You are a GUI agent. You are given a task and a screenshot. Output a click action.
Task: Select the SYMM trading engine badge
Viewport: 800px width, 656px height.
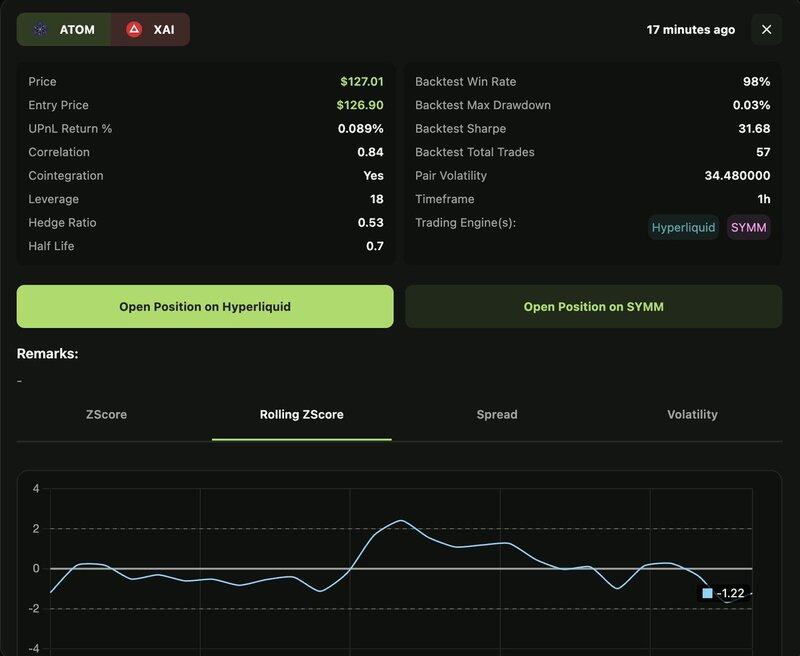[748, 227]
